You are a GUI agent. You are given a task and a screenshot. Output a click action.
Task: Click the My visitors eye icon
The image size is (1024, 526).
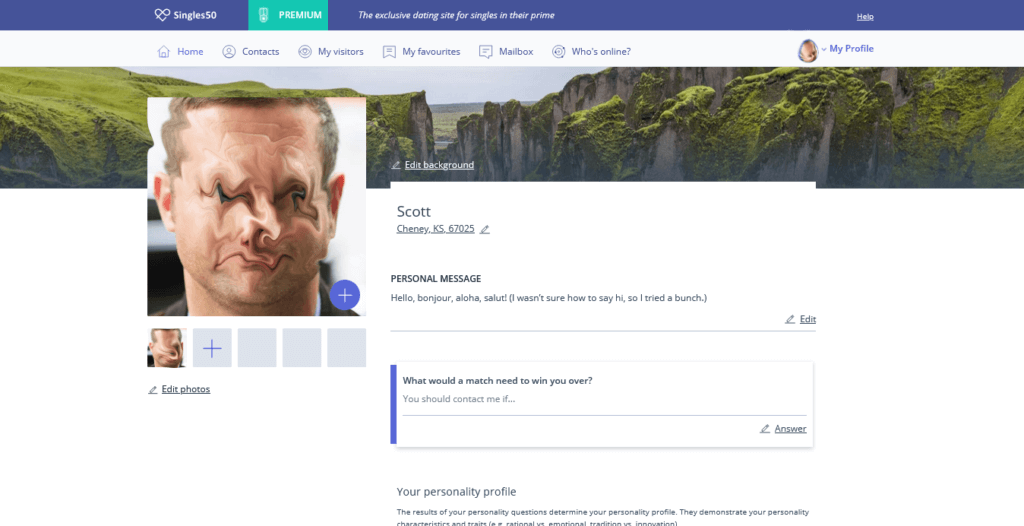[x=305, y=52]
